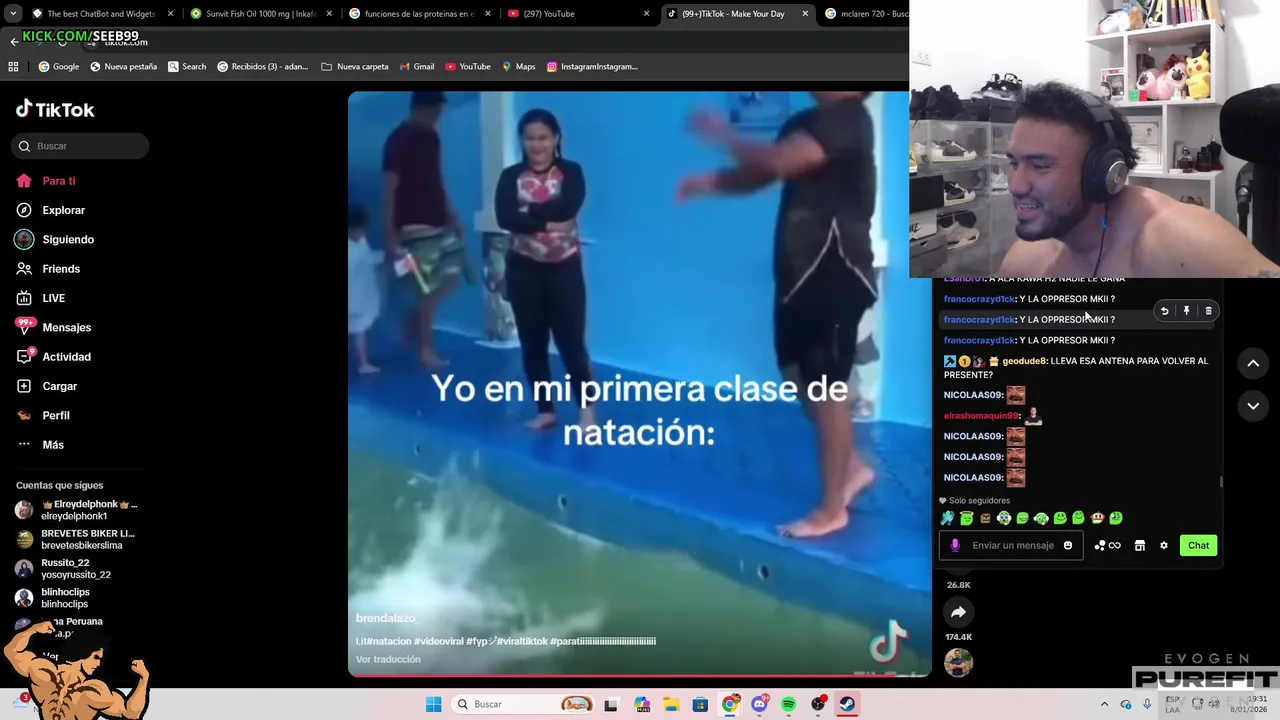Open the chat shop icon
The height and width of the screenshot is (720, 1280).
click(1139, 545)
